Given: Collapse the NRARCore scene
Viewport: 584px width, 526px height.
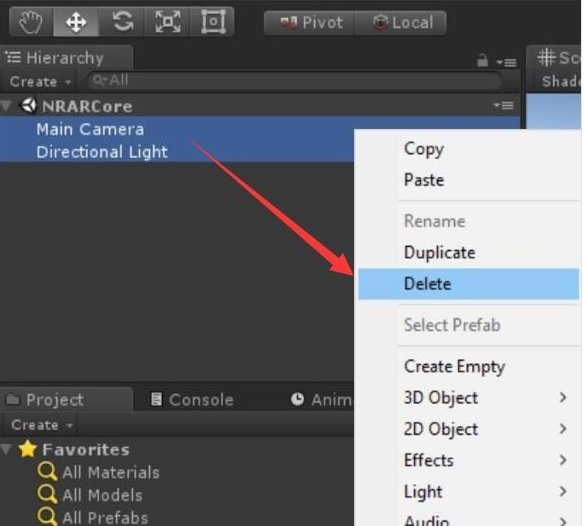Looking at the screenshot, I should tap(6, 106).
